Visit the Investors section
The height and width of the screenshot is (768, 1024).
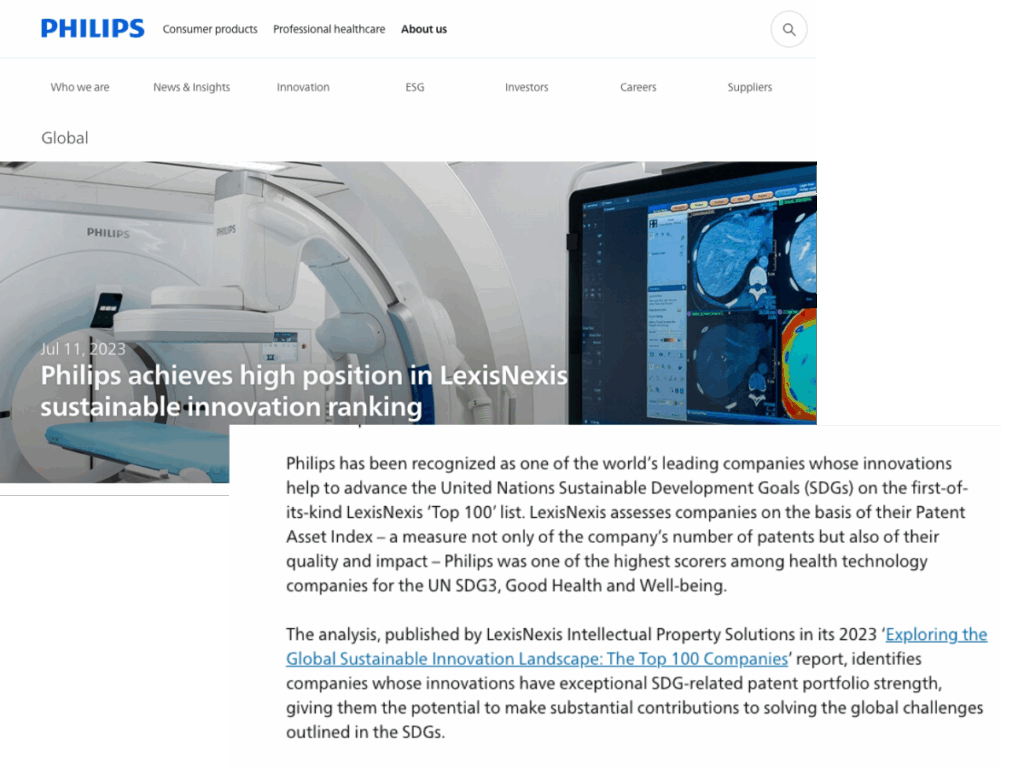526,87
